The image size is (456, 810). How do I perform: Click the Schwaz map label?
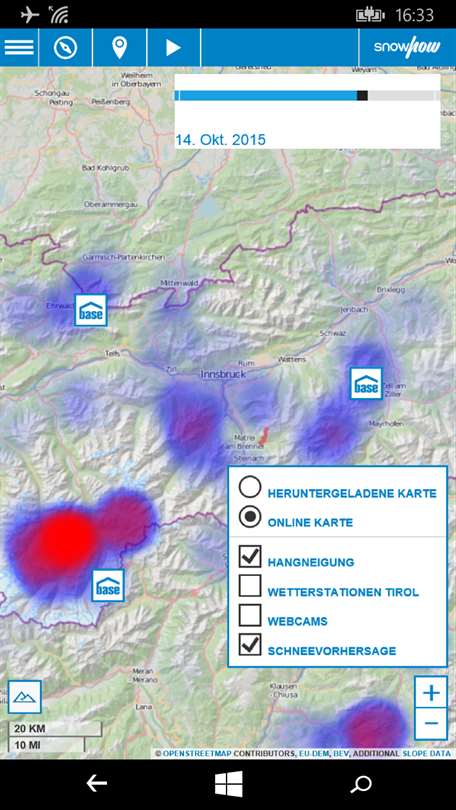(333, 333)
